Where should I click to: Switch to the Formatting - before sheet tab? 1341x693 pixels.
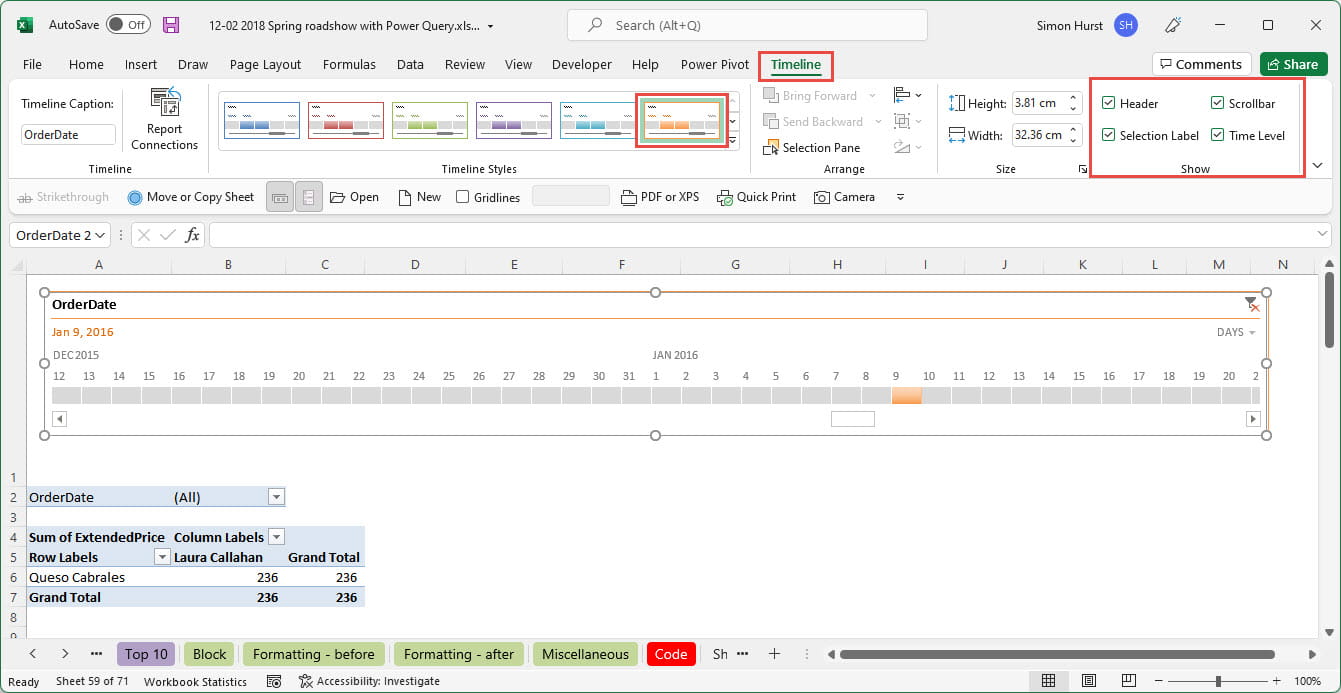[x=313, y=654]
